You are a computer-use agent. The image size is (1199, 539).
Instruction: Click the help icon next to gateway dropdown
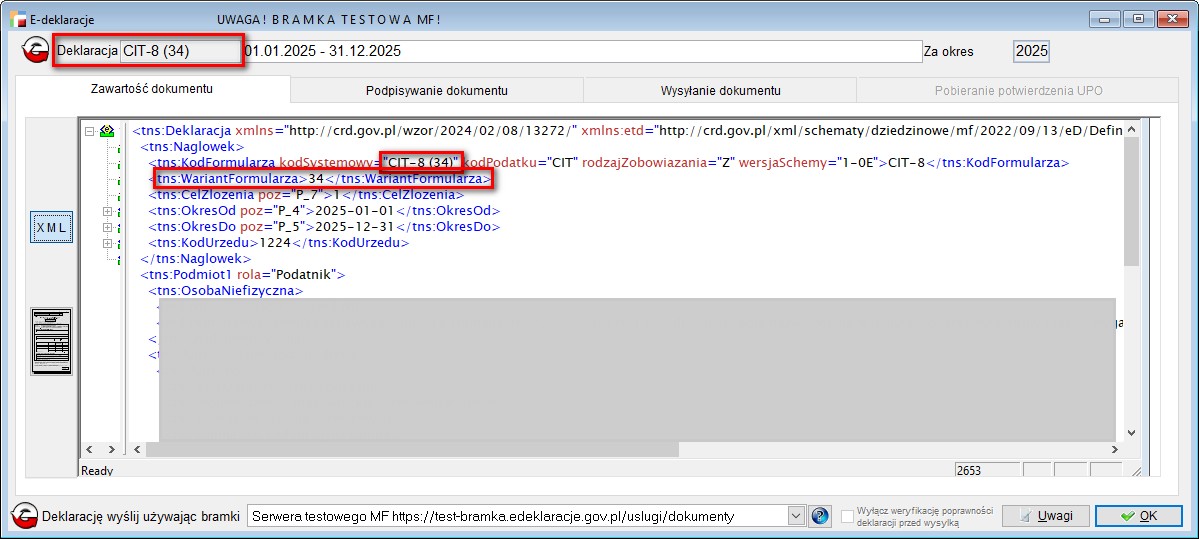click(x=820, y=516)
